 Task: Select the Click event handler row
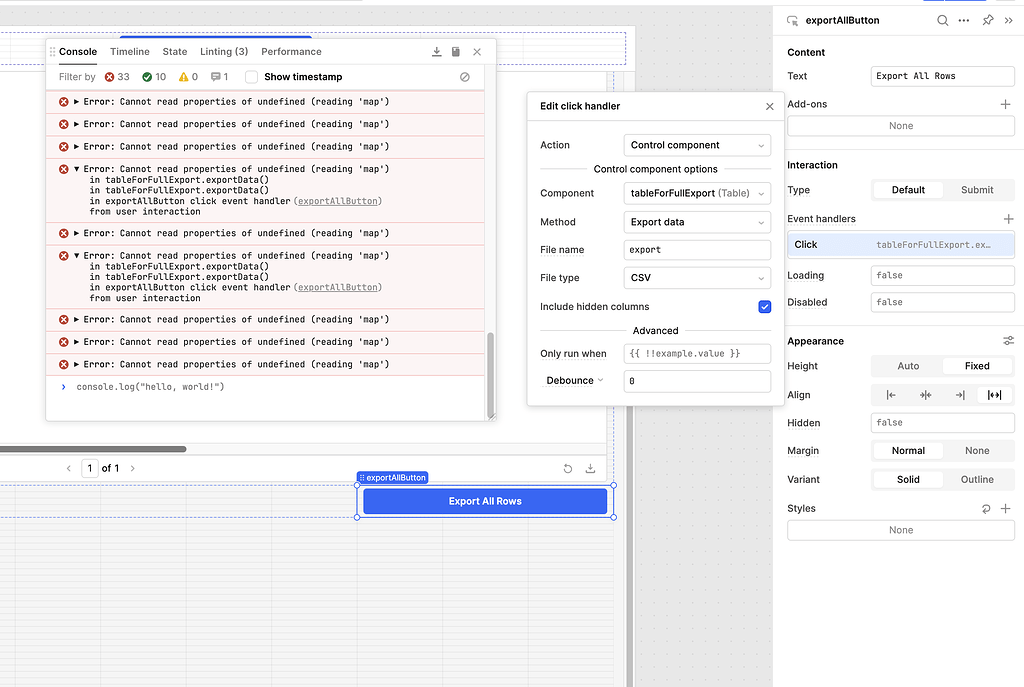tap(901, 245)
